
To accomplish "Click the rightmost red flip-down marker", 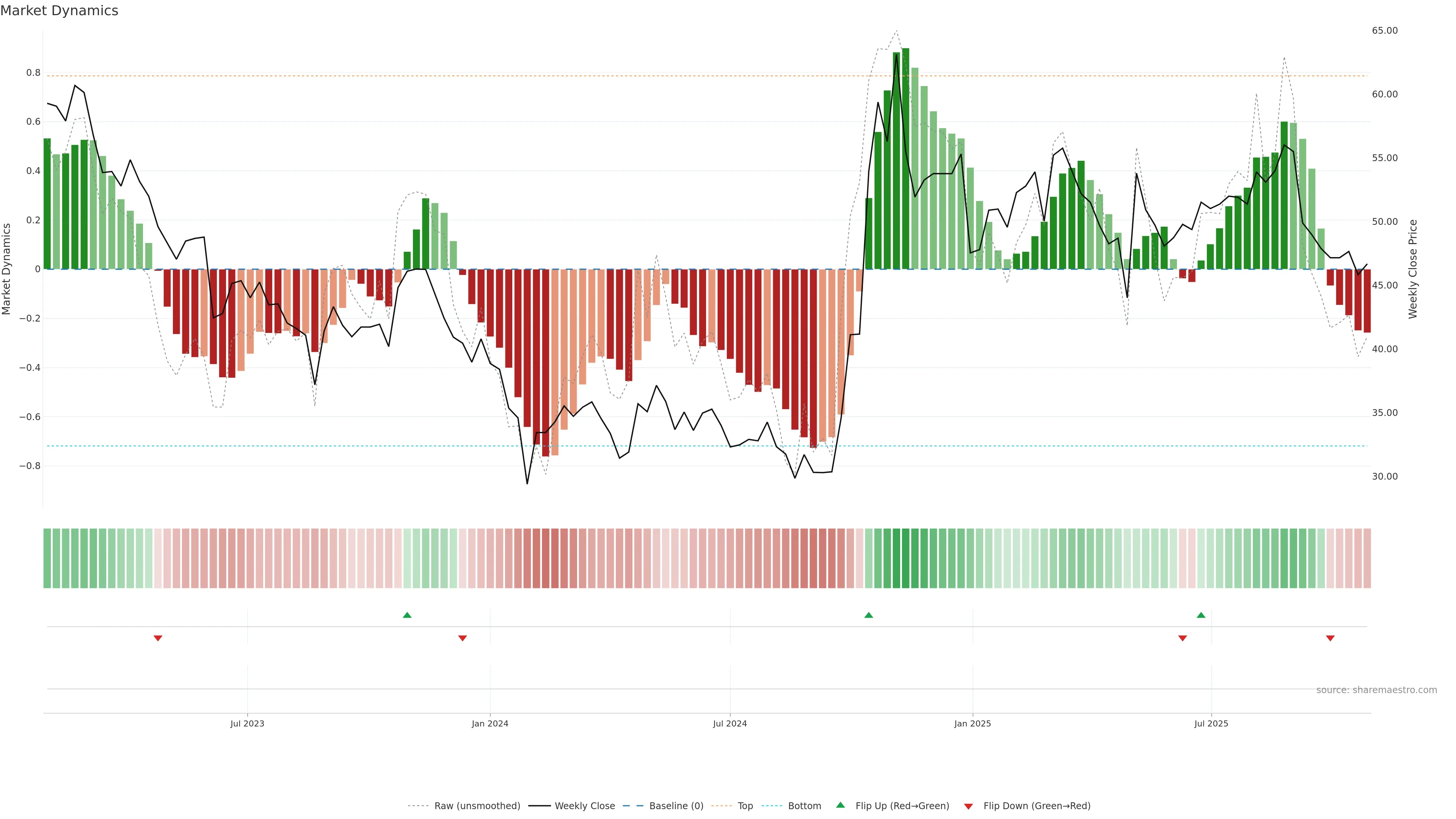I will (1330, 638).
